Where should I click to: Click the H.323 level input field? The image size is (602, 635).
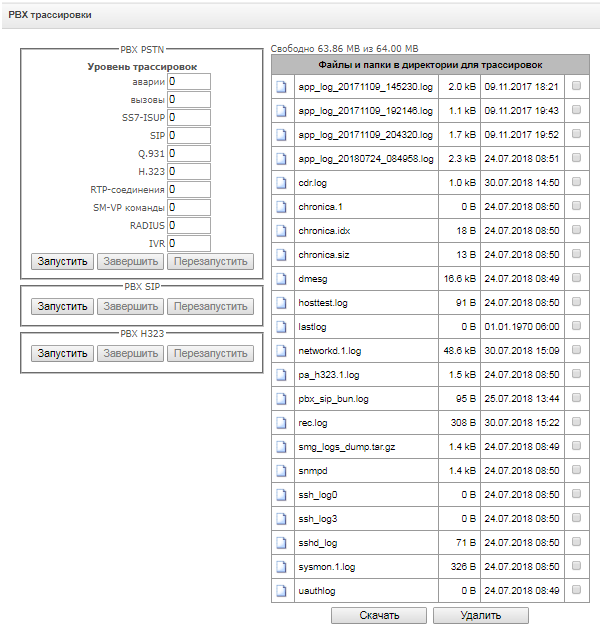(189, 171)
